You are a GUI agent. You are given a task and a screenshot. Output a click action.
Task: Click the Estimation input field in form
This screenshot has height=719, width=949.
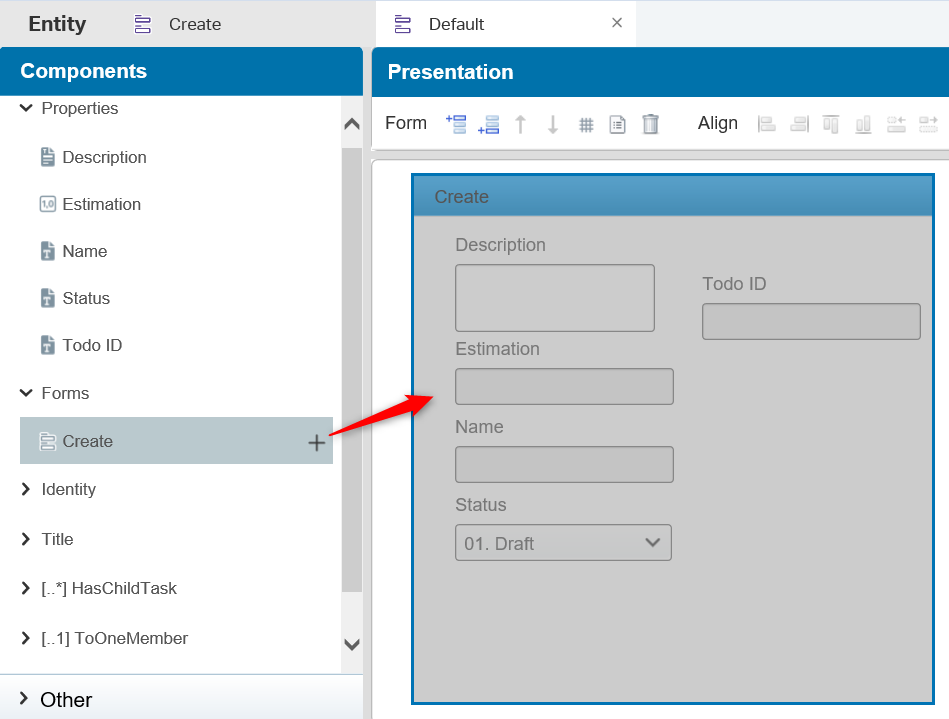click(564, 386)
